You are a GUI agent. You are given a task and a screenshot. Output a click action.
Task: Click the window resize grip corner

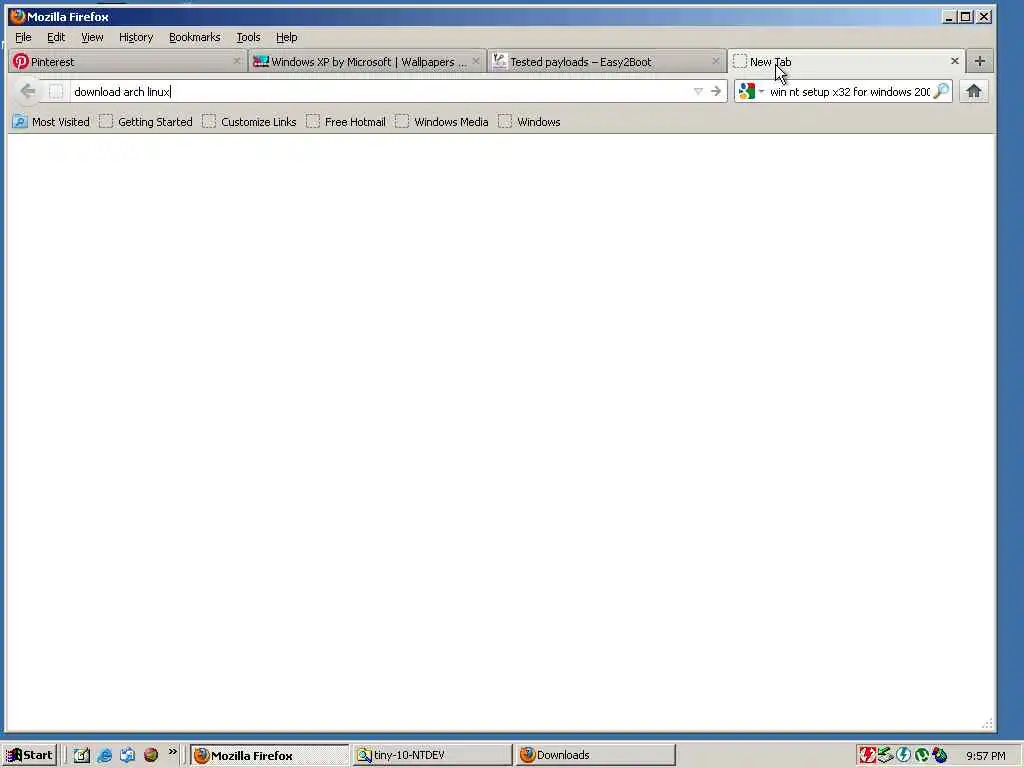[987, 723]
